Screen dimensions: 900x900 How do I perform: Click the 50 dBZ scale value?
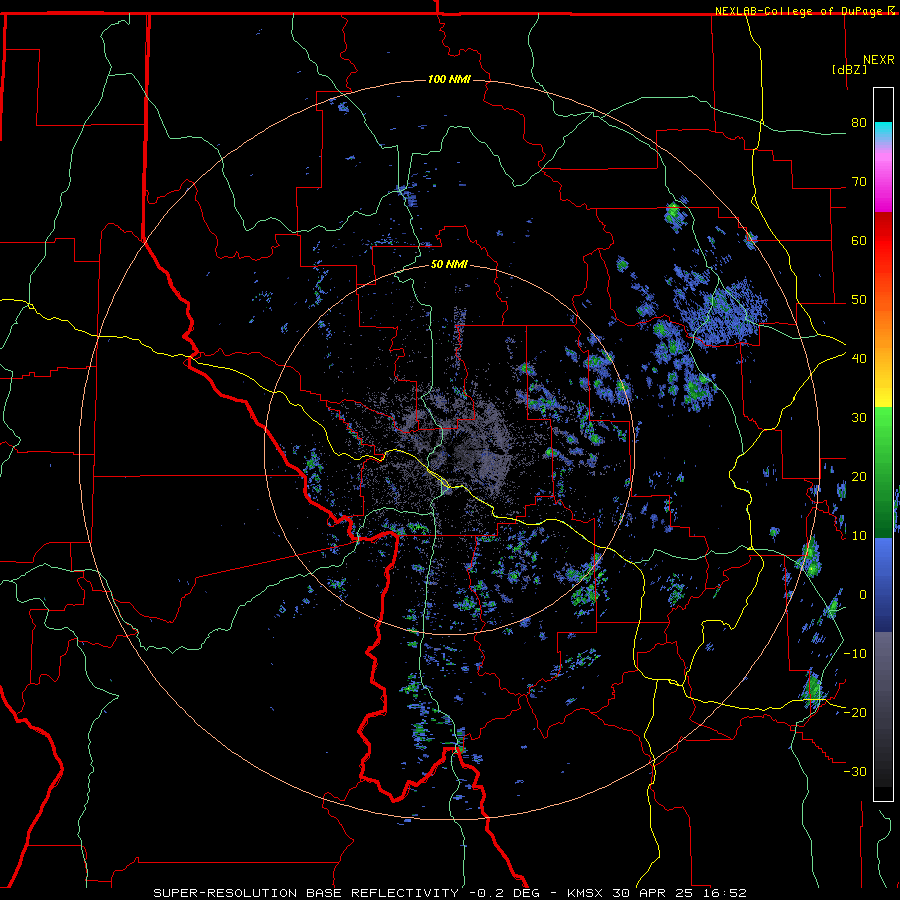click(x=859, y=300)
